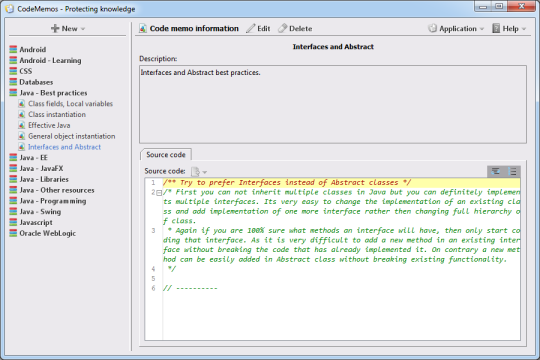Image resolution: width=540 pixels, height=360 pixels.
Task: Click the copy source code icon
Action: pos(196,171)
